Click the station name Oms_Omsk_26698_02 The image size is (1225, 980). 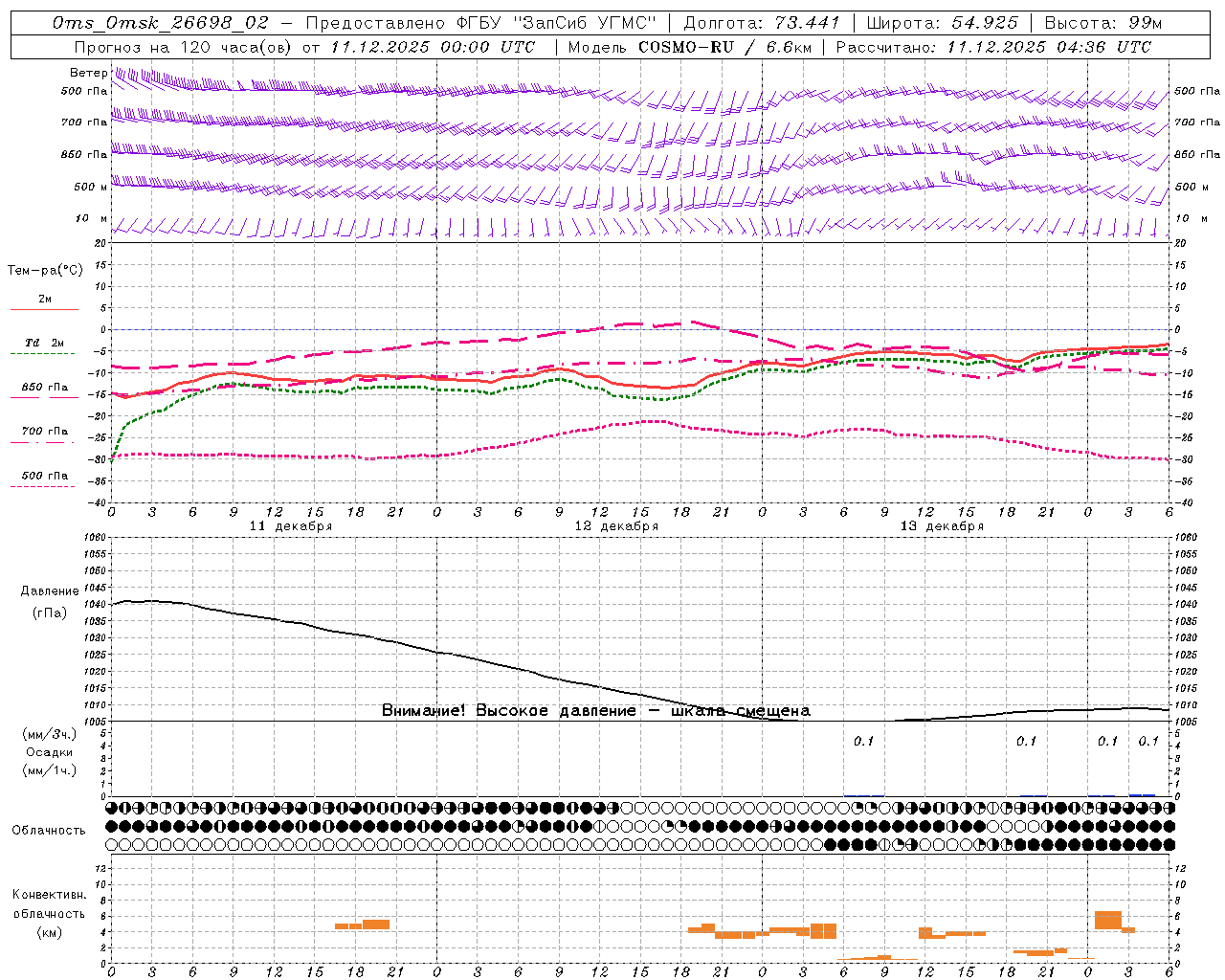pos(161,23)
